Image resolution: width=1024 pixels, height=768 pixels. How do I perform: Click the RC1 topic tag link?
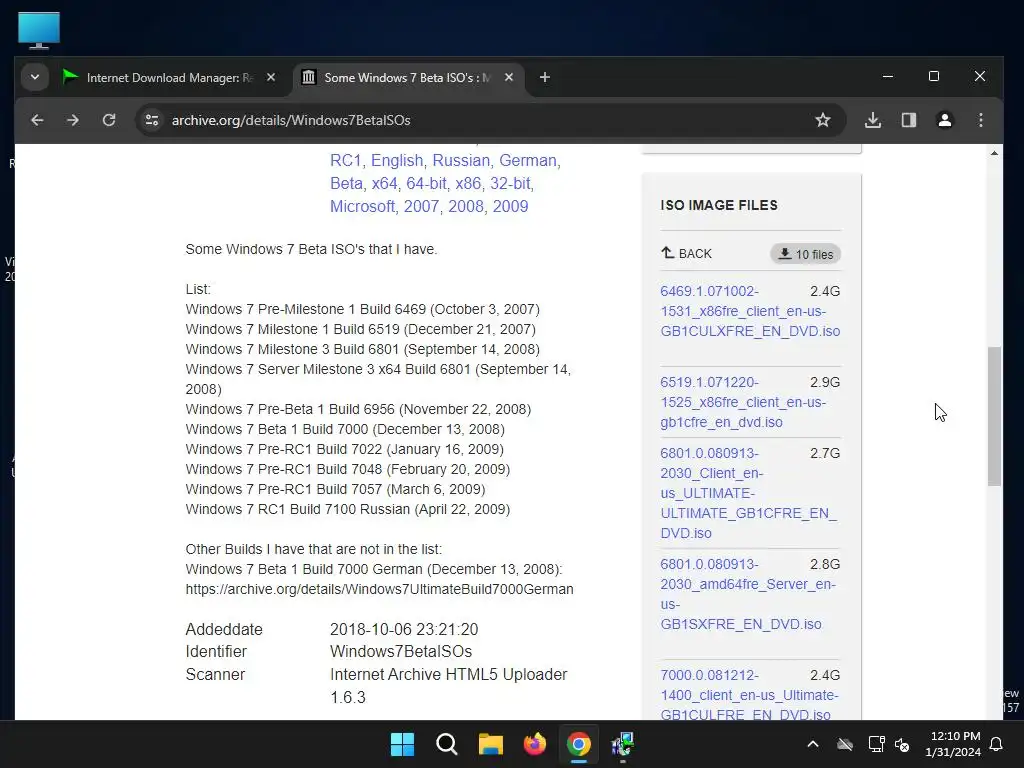tap(345, 160)
